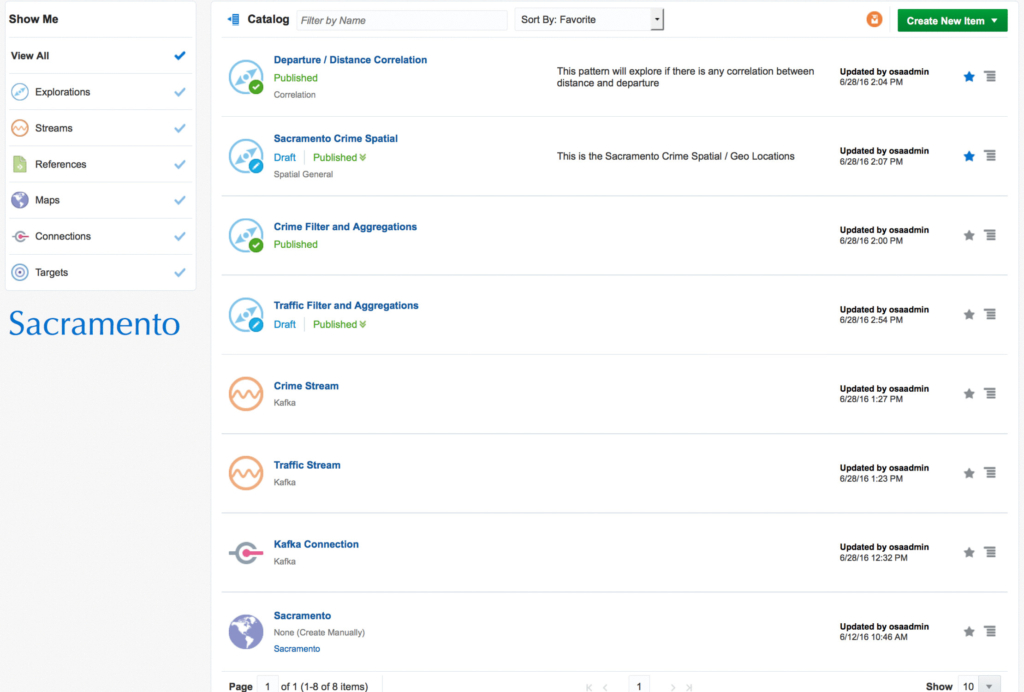The height and width of the screenshot is (692, 1024).
Task: Click Departure / Distance Correlation exploration icon
Action: click(x=246, y=77)
